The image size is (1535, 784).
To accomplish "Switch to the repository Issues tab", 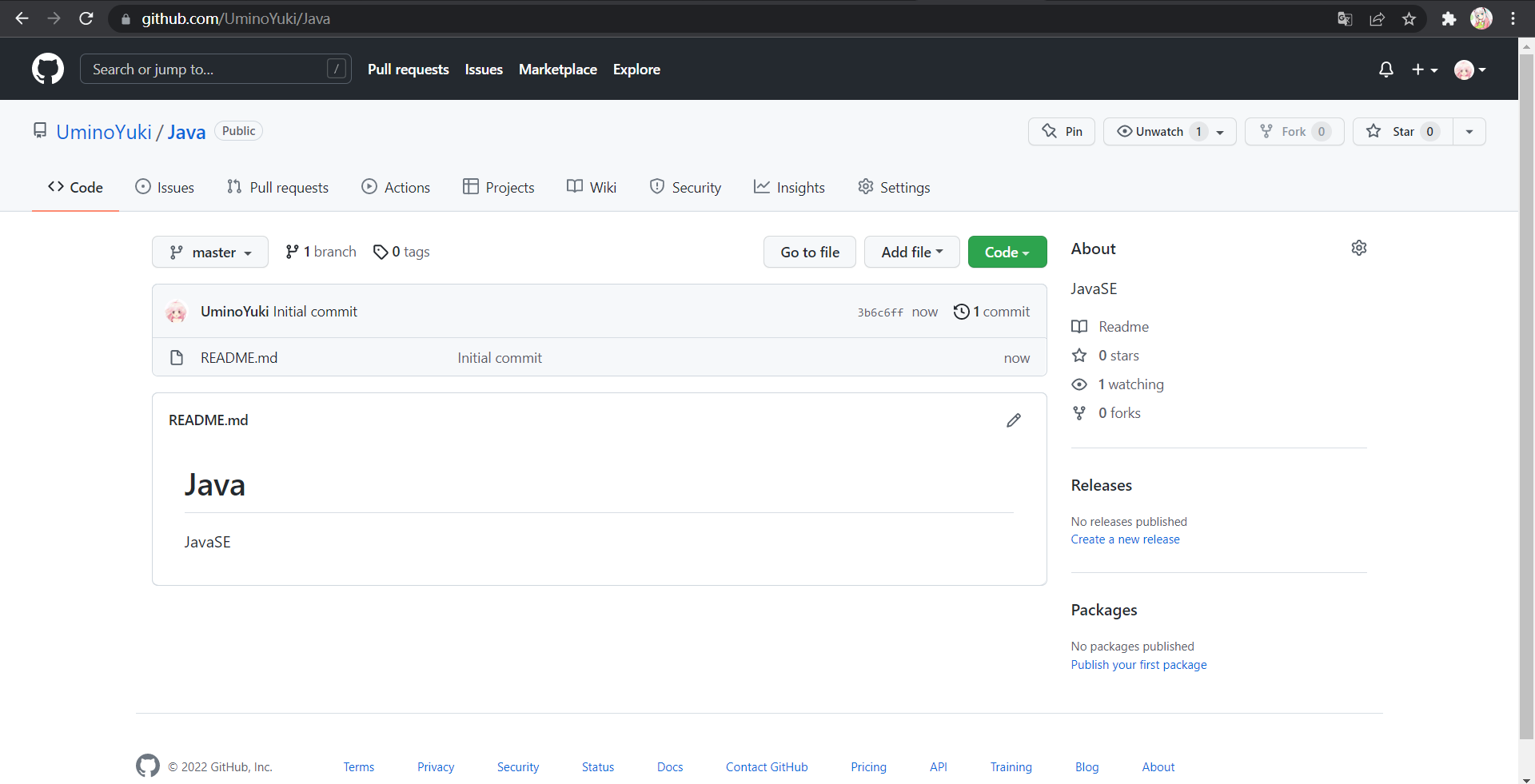I will coord(165,187).
